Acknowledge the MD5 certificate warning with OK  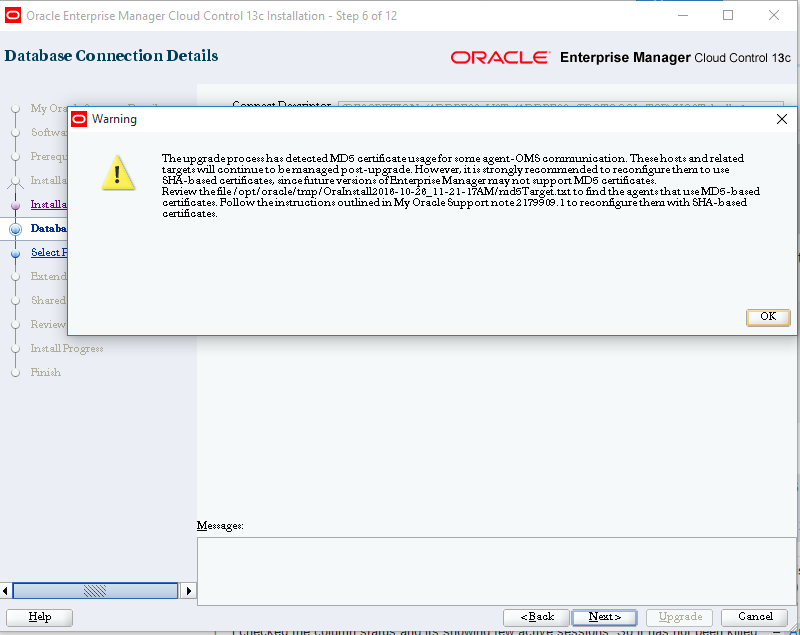(x=767, y=317)
